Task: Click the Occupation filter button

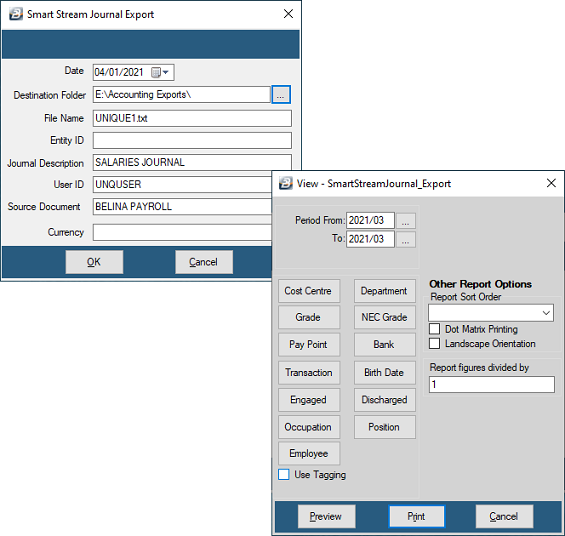Action: coord(309,427)
